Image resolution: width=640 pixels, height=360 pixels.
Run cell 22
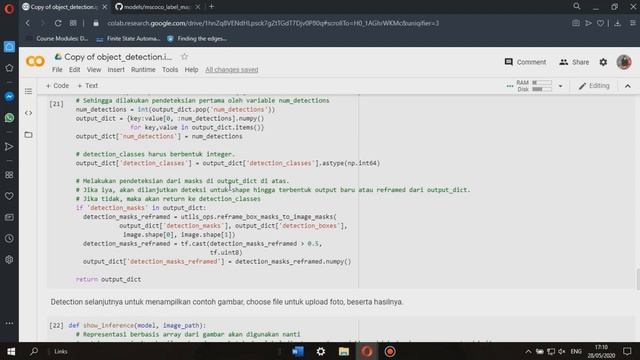click(x=56, y=325)
